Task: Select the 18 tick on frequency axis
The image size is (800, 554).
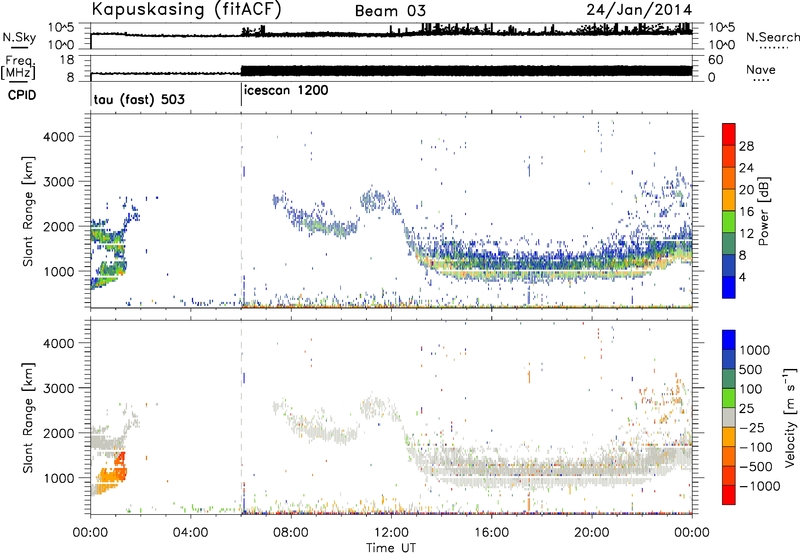Action: click(67, 60)
